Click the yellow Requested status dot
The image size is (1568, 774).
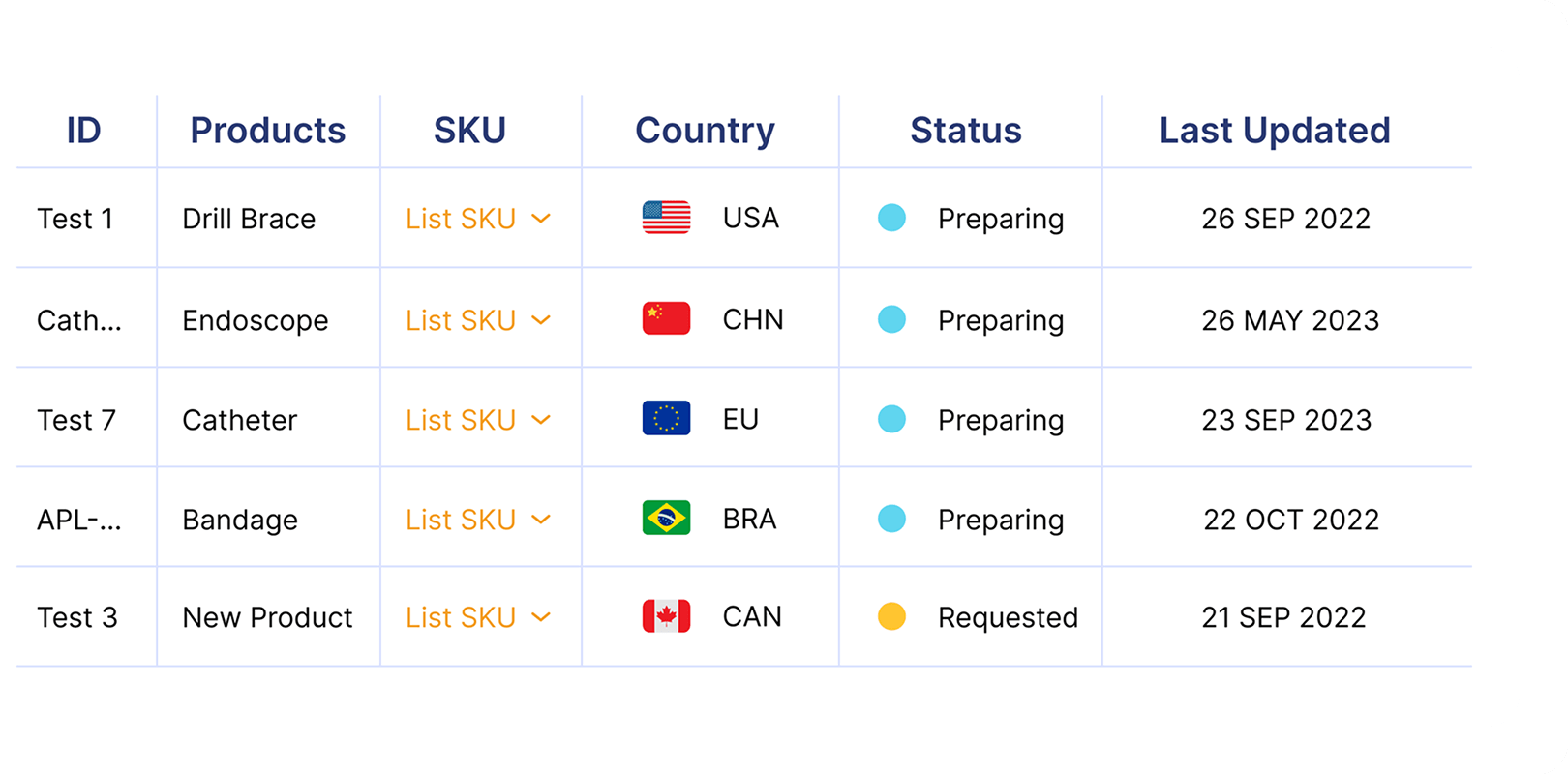(891, 616)
